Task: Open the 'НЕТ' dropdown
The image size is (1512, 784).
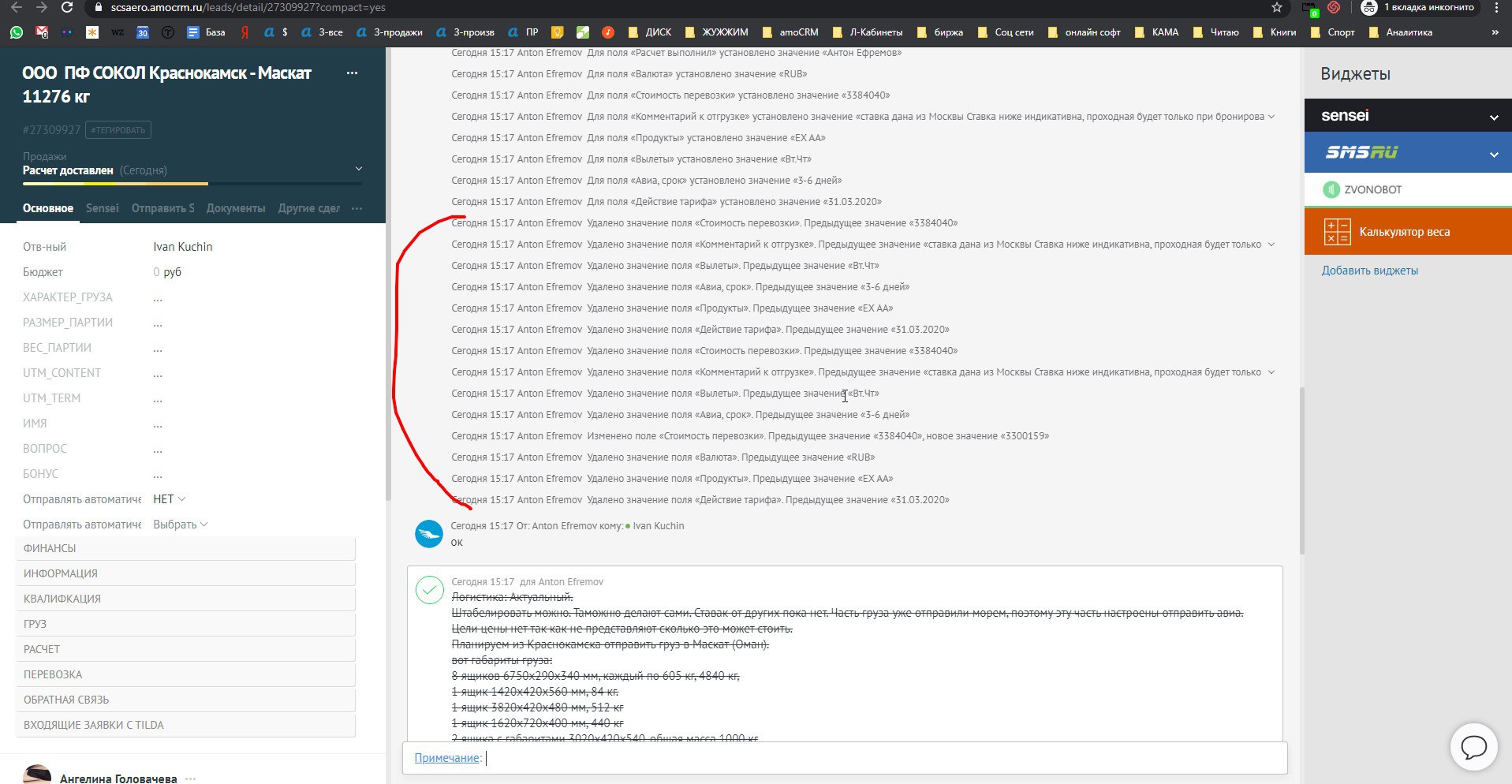Action: click(169, 499)
